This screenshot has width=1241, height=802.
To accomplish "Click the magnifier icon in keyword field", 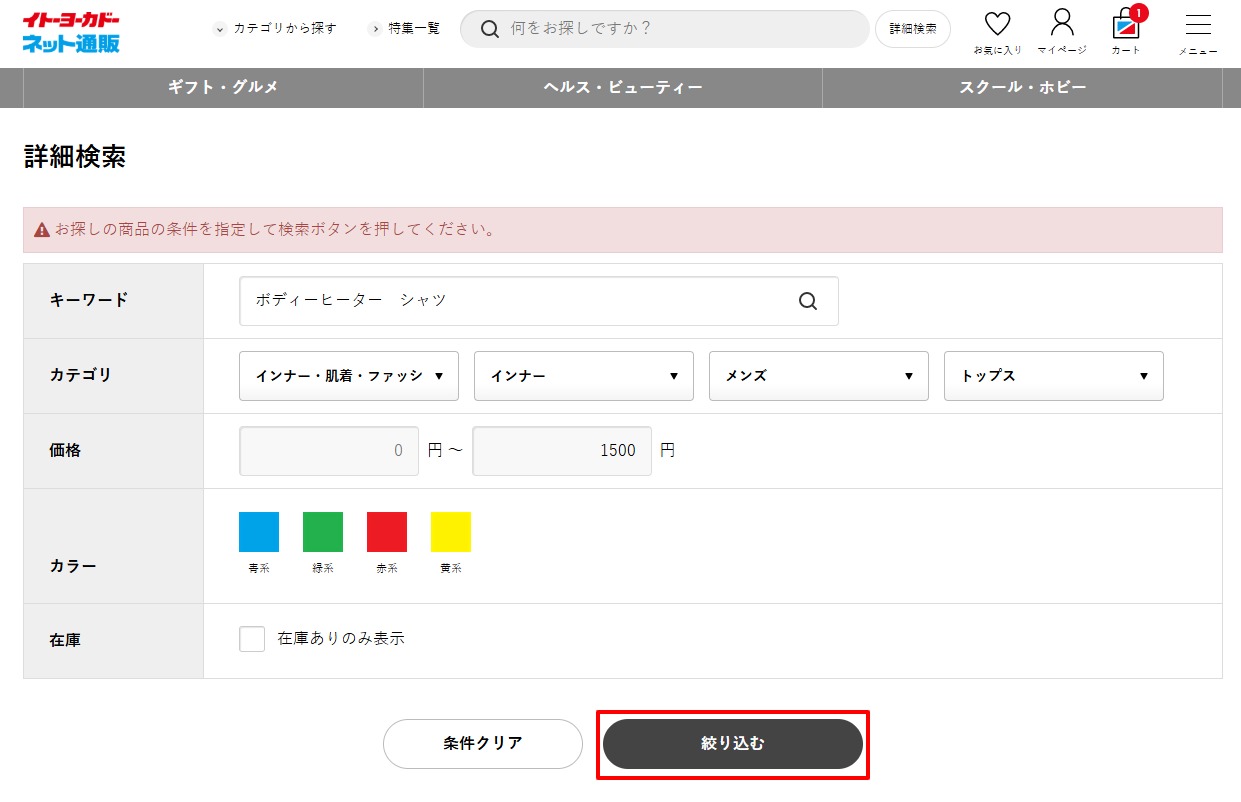I will tap(808, 301).
